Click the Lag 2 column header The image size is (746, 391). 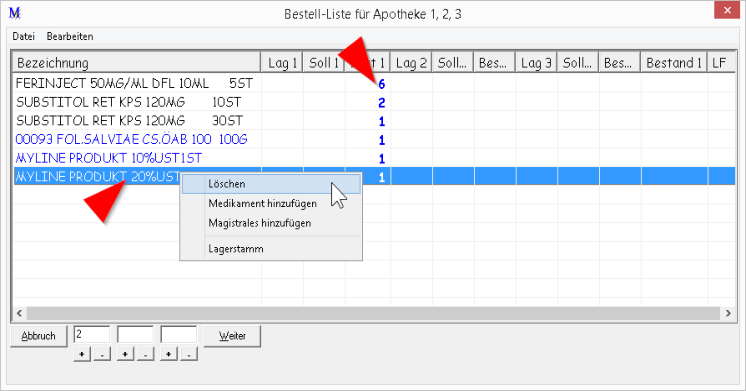point(411,62)
